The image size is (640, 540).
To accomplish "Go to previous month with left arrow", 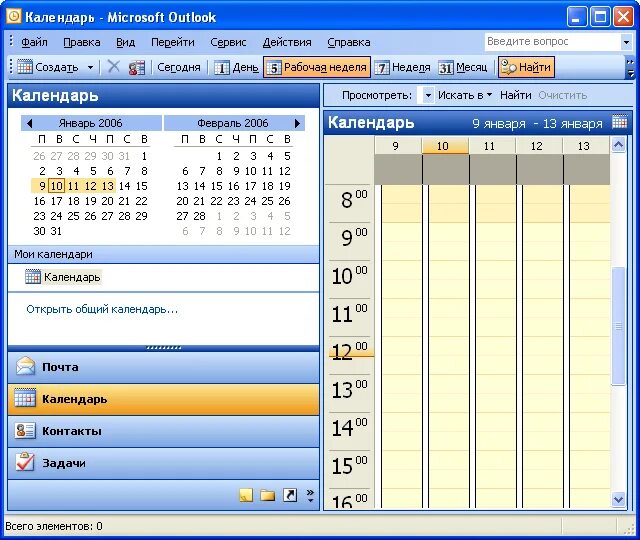I will pos(29,123).
